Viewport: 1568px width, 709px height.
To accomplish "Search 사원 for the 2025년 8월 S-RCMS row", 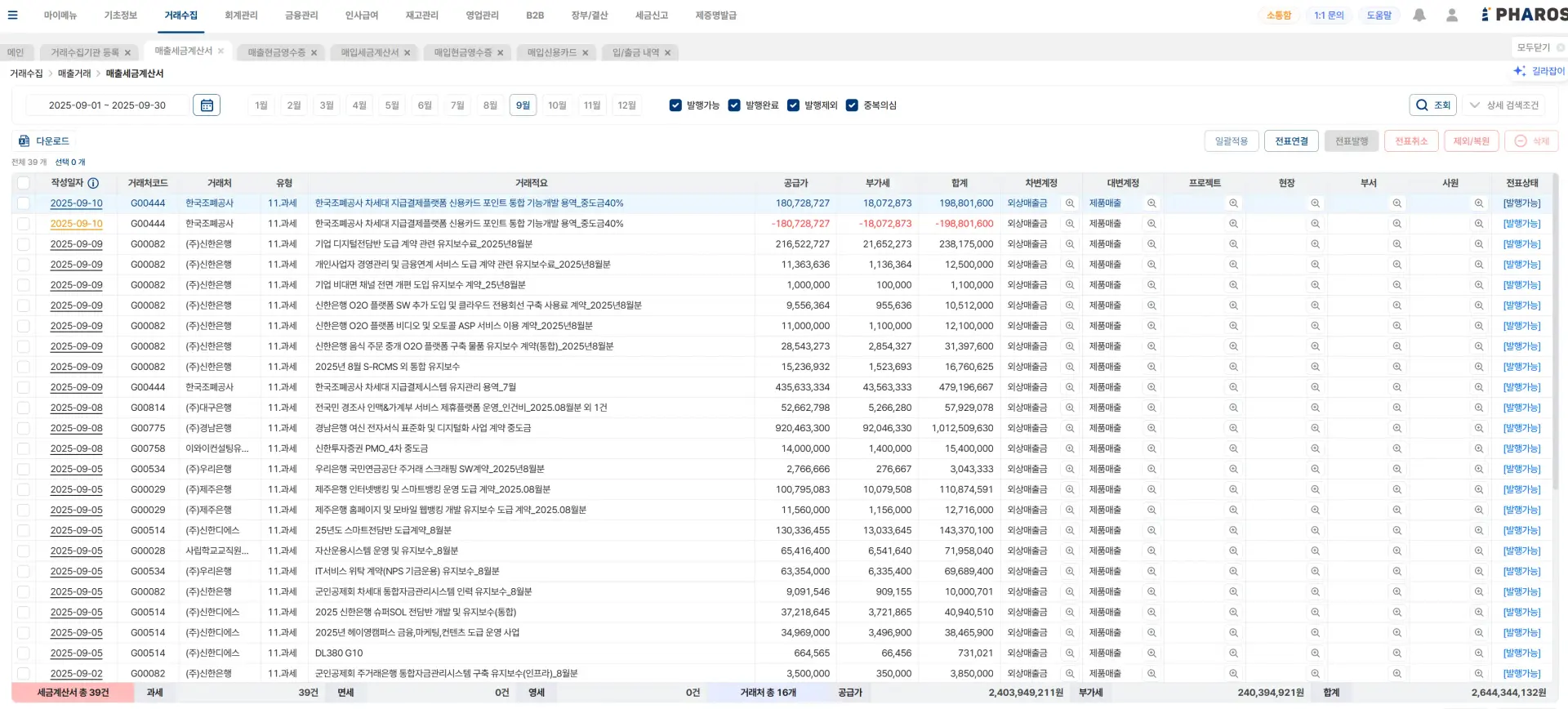I will [1479, 367].
